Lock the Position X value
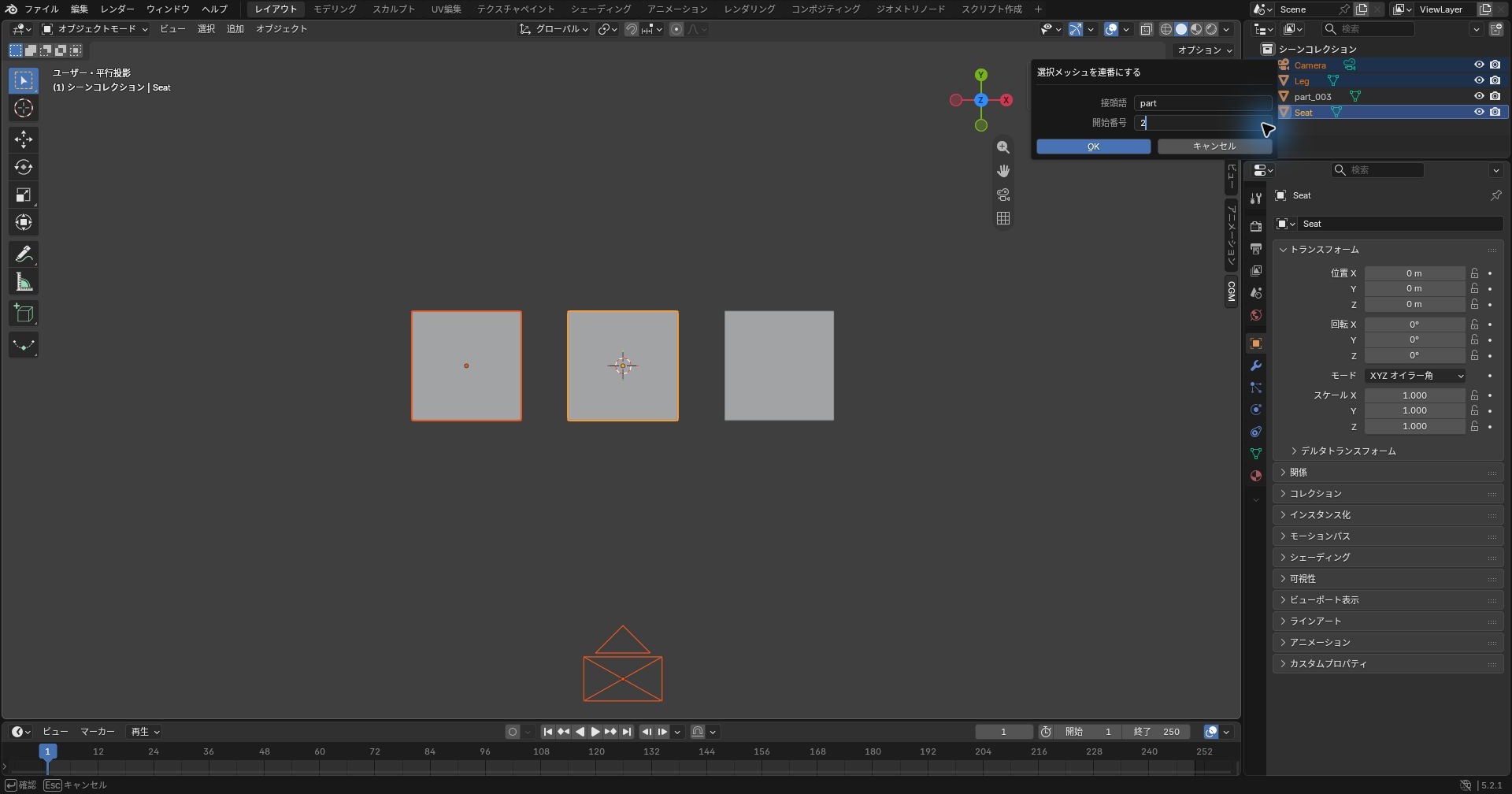Image resolution: width=1512 pixels, height=794 pixels. coord(1474,273)
